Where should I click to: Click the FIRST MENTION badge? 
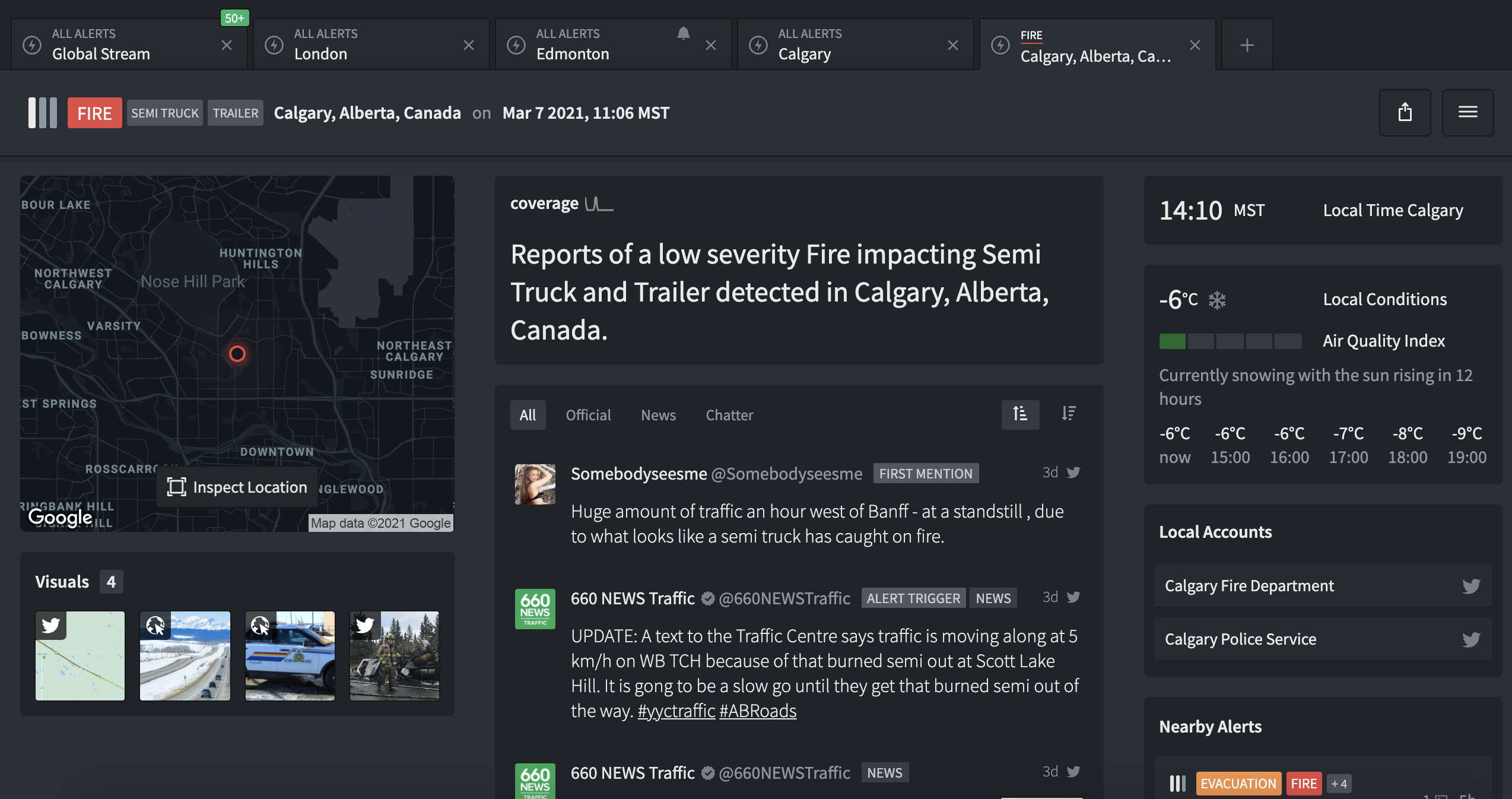(926, 473)
